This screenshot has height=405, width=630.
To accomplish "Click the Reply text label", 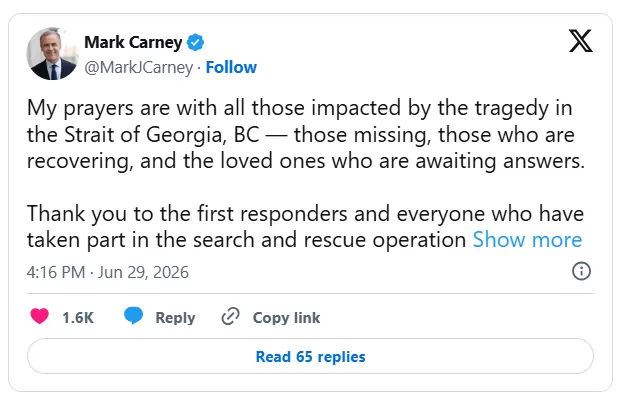I will click(175, 318).
